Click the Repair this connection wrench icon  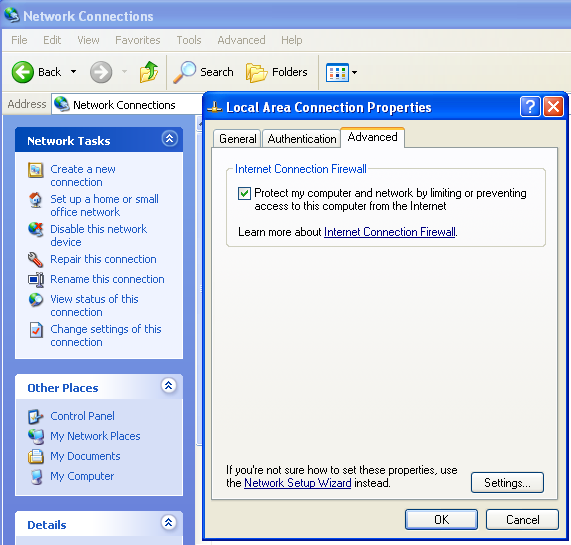click(x=36, y=260)
